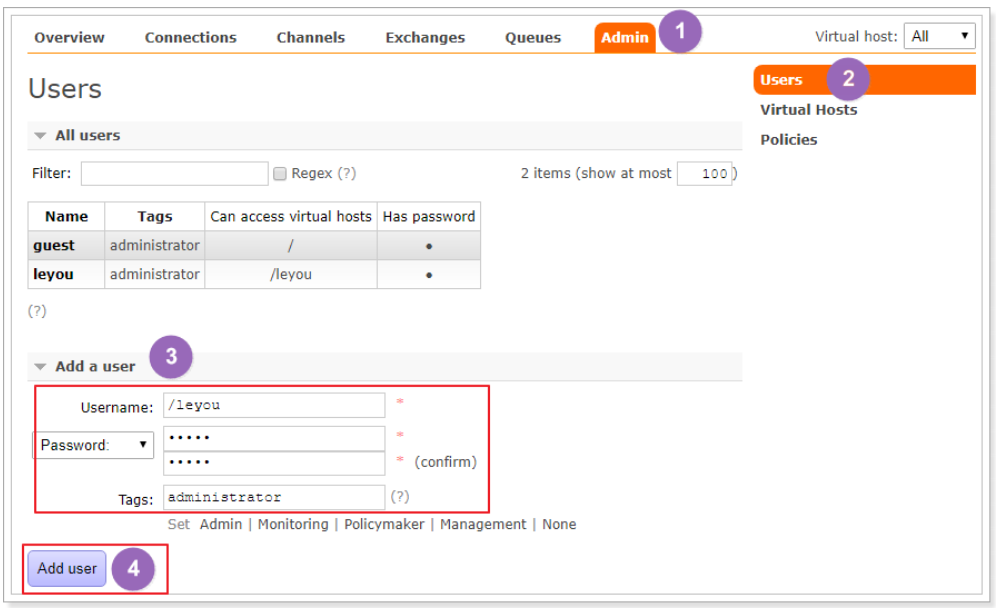
Task: Click the help icon beside Tags field
Action: click(x=400, y=497)
